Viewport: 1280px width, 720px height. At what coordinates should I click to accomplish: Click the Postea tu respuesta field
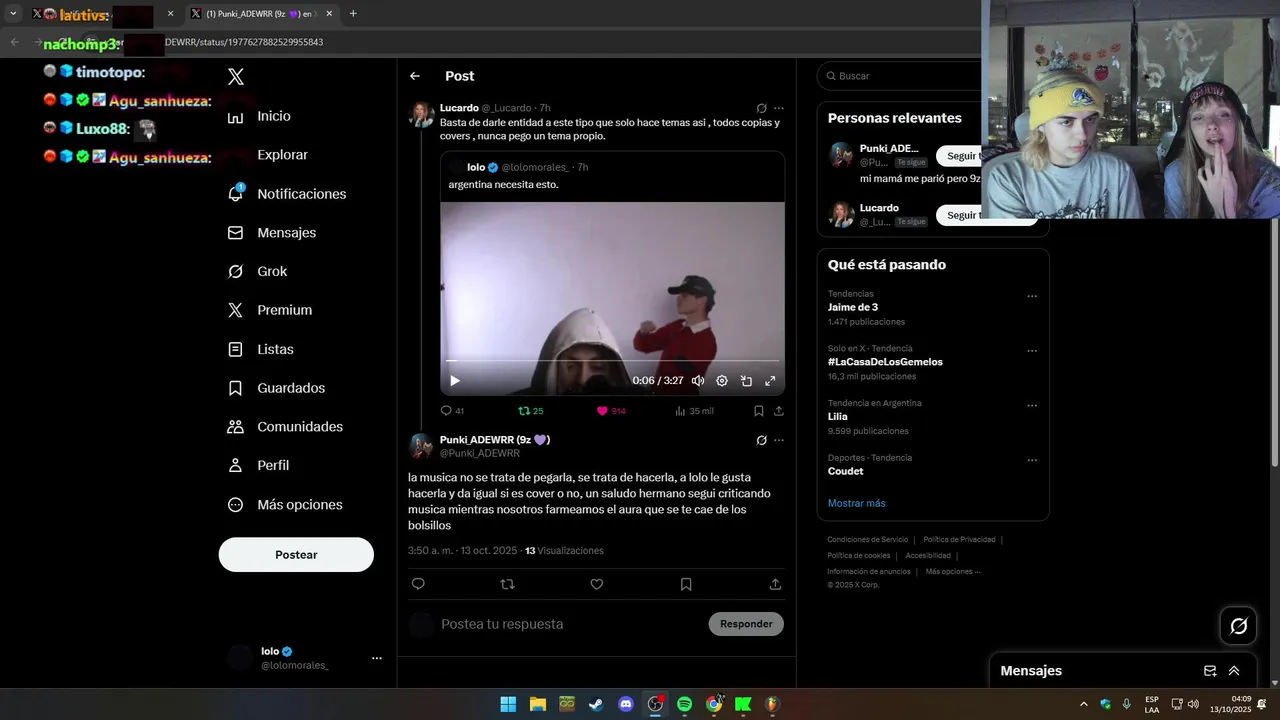pyautogui.click(x=570, y=624)
